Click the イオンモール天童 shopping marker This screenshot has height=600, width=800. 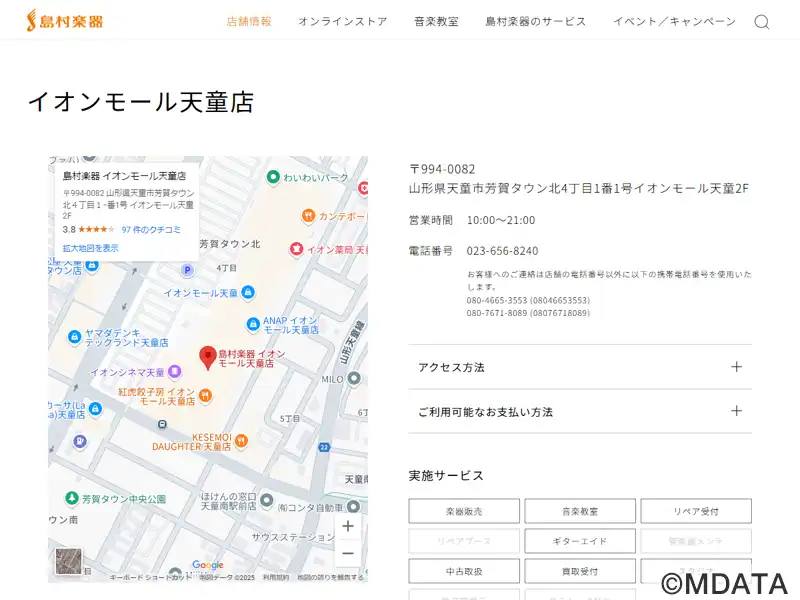point(248,292)
